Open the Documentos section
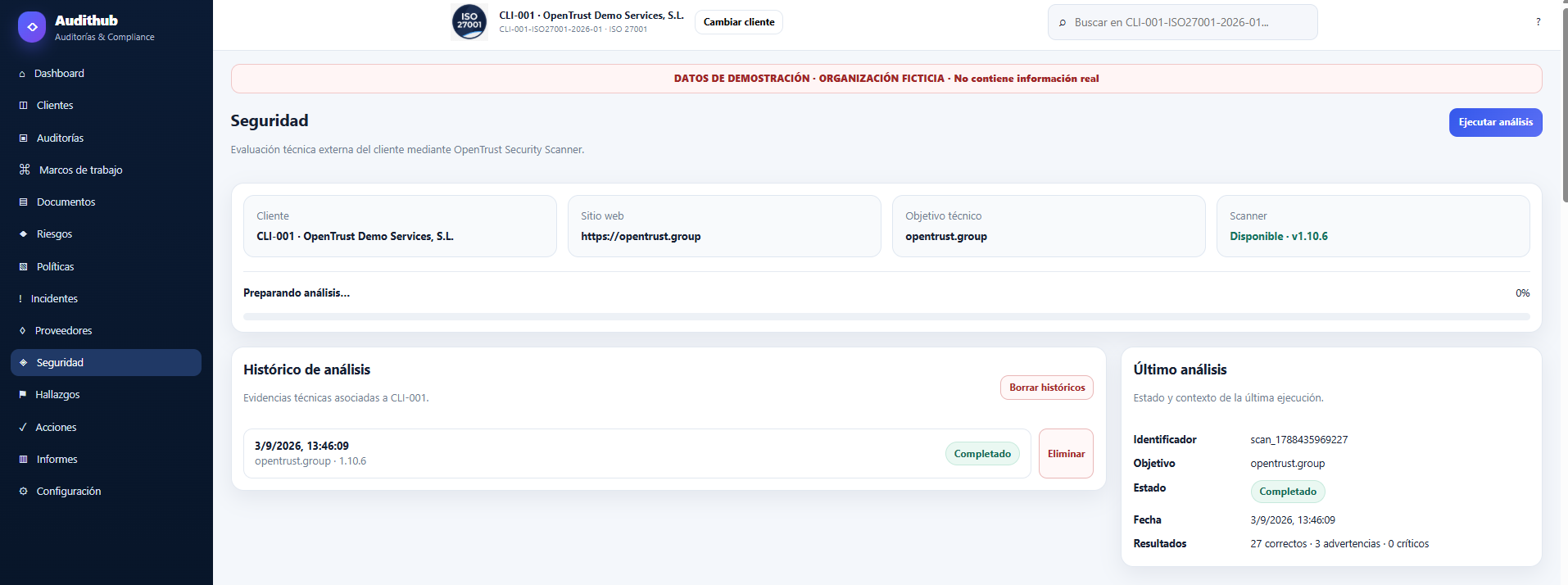Viewport: 1568px width, 585px height. 106,202
